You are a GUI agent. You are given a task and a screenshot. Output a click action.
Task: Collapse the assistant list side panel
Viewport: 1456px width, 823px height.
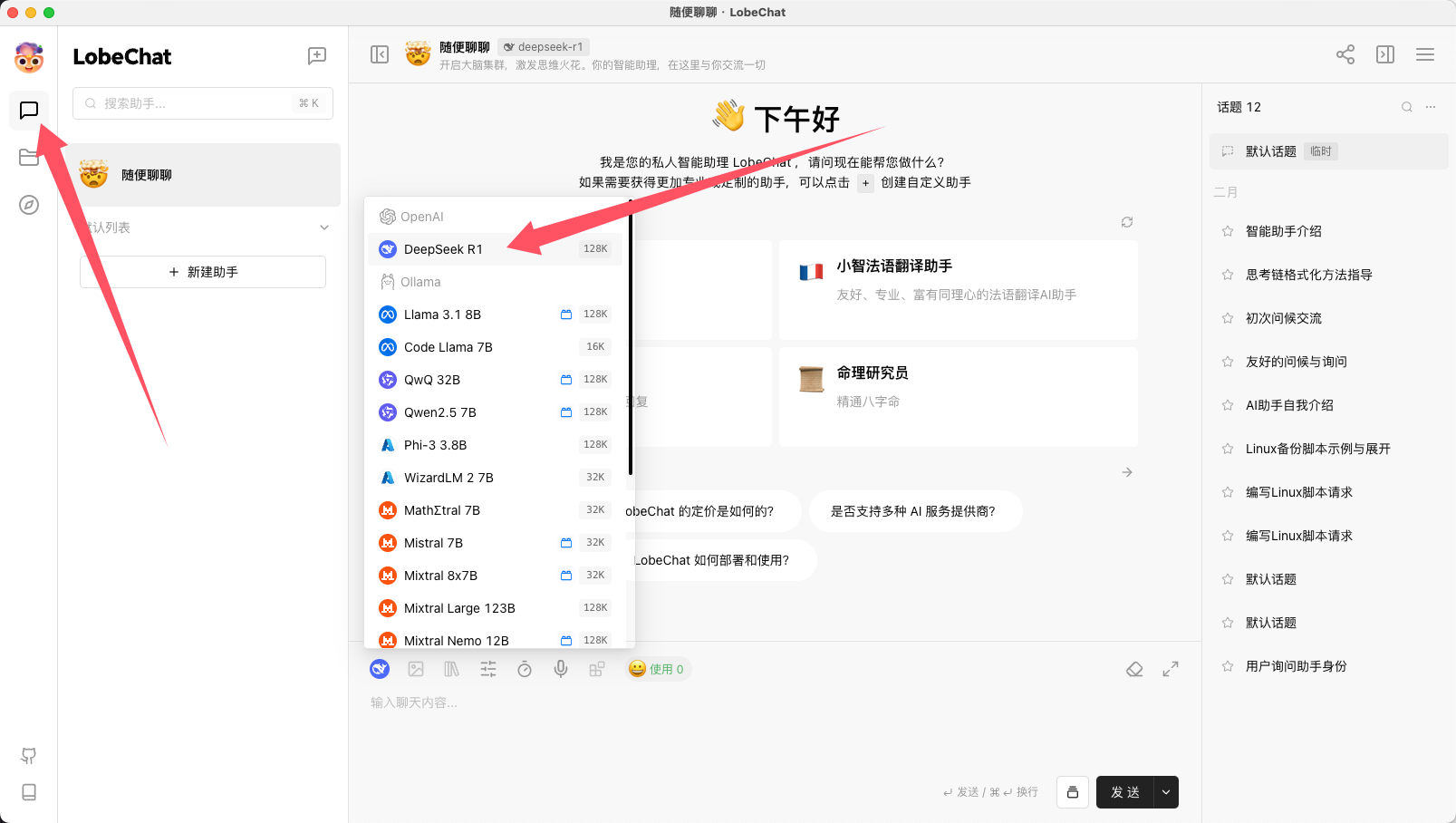[x=380, y=55]
